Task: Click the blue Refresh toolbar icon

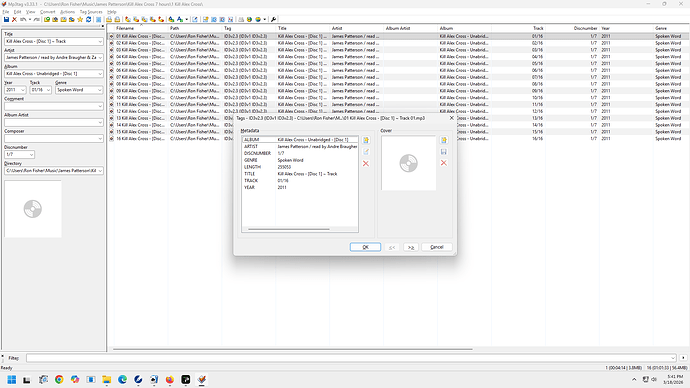Action: tap(88, 19)
